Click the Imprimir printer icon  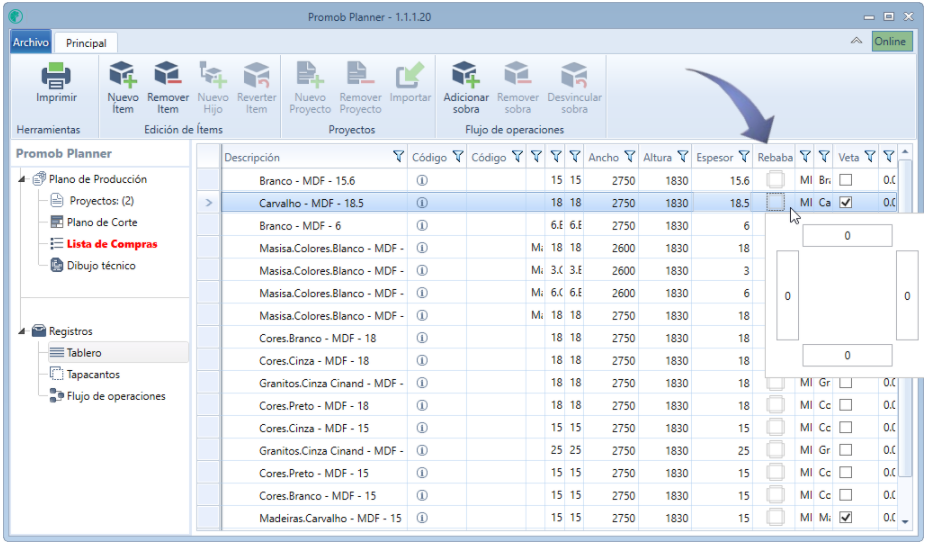click(x=56, y=76)
